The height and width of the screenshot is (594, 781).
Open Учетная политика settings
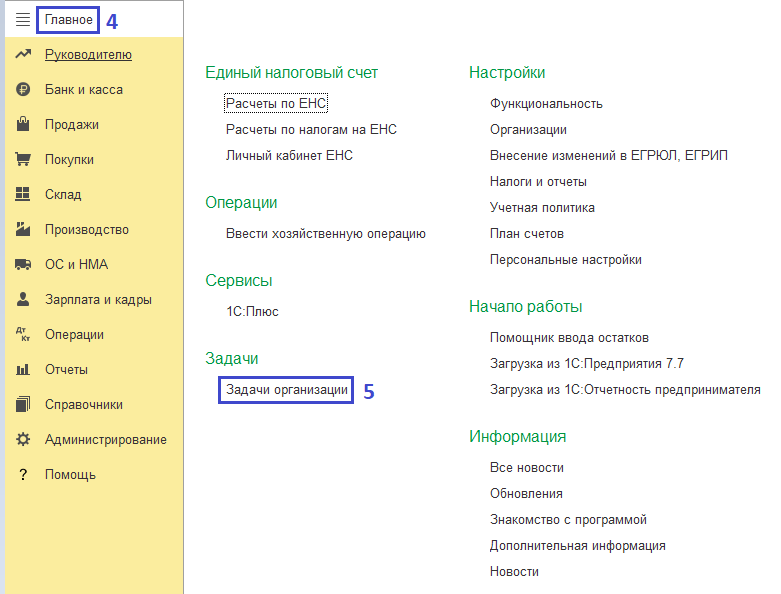(542, 207)
